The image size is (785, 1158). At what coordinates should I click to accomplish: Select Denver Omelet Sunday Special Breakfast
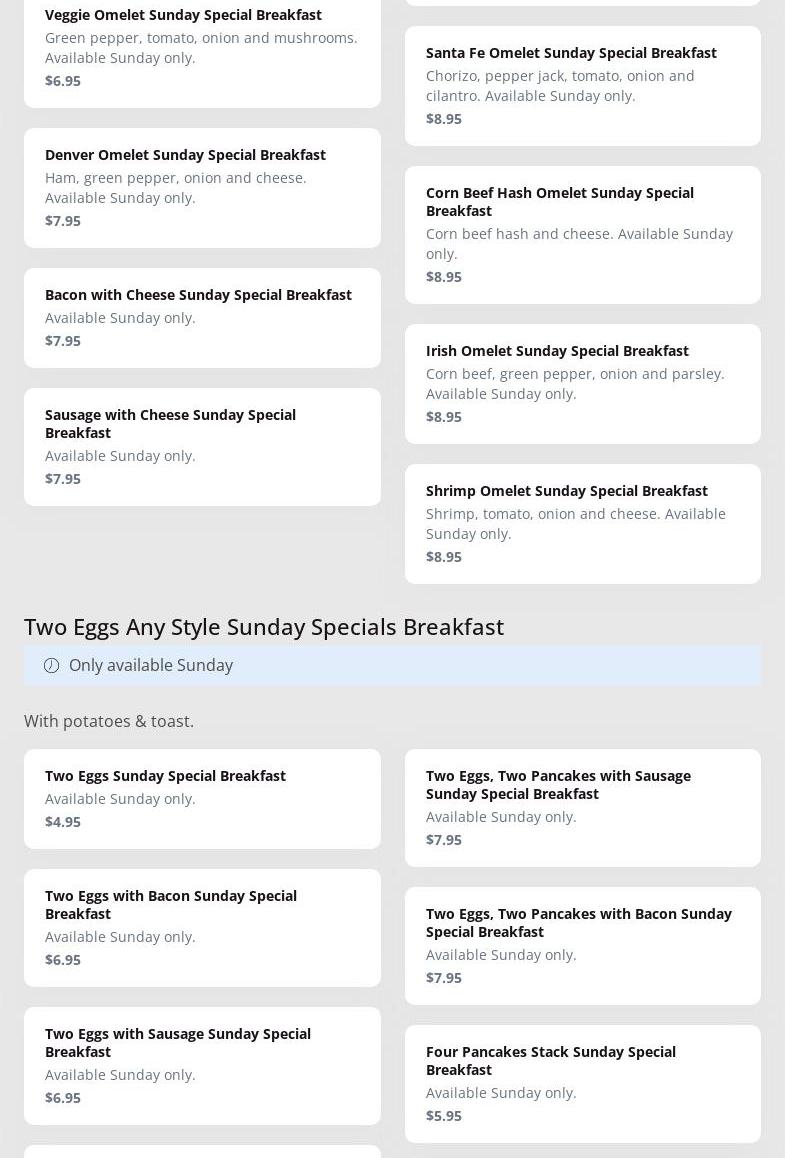pyautogui.click(x=185, y=155)
